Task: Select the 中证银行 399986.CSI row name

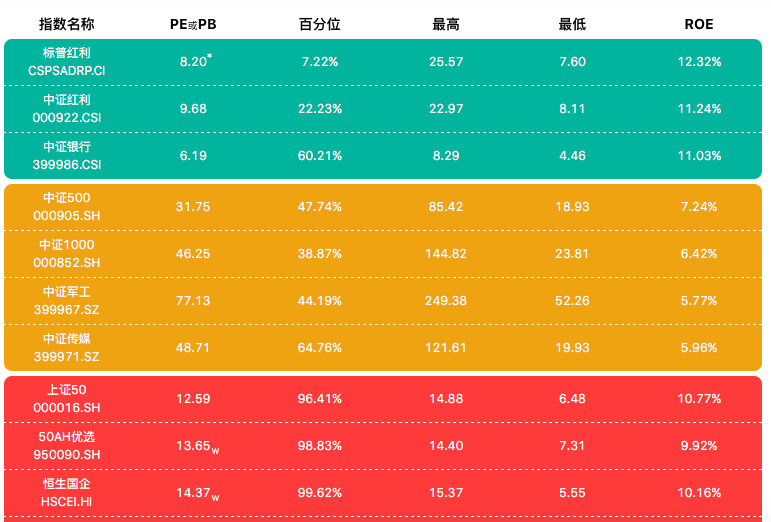Action: pos(67,155)
